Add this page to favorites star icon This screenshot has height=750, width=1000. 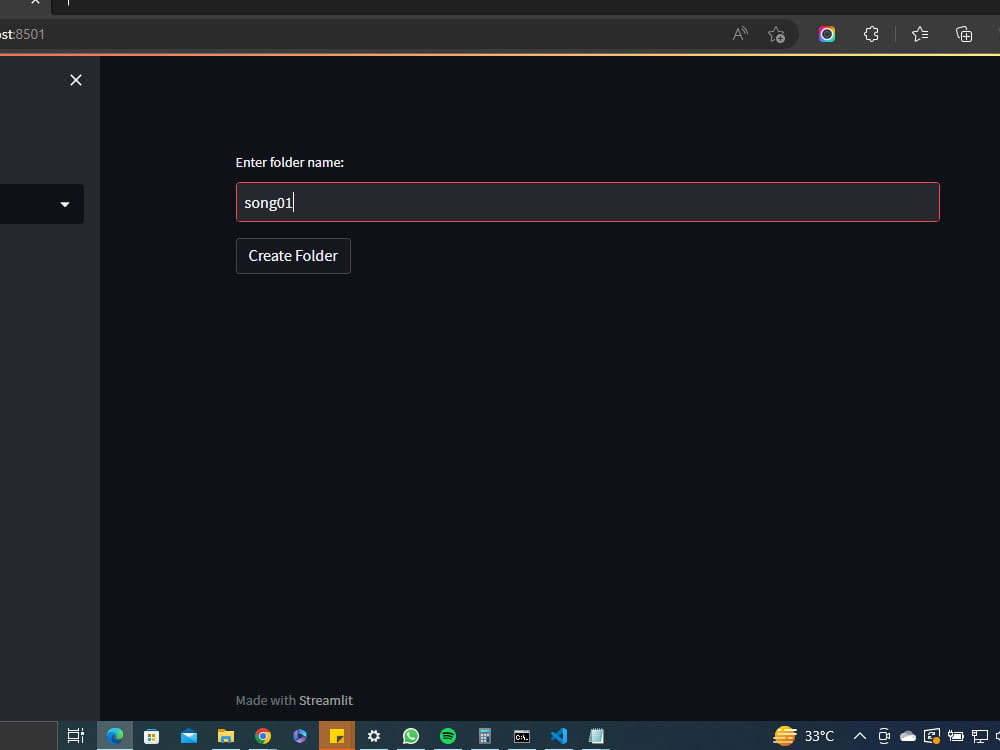click(776, 34)
